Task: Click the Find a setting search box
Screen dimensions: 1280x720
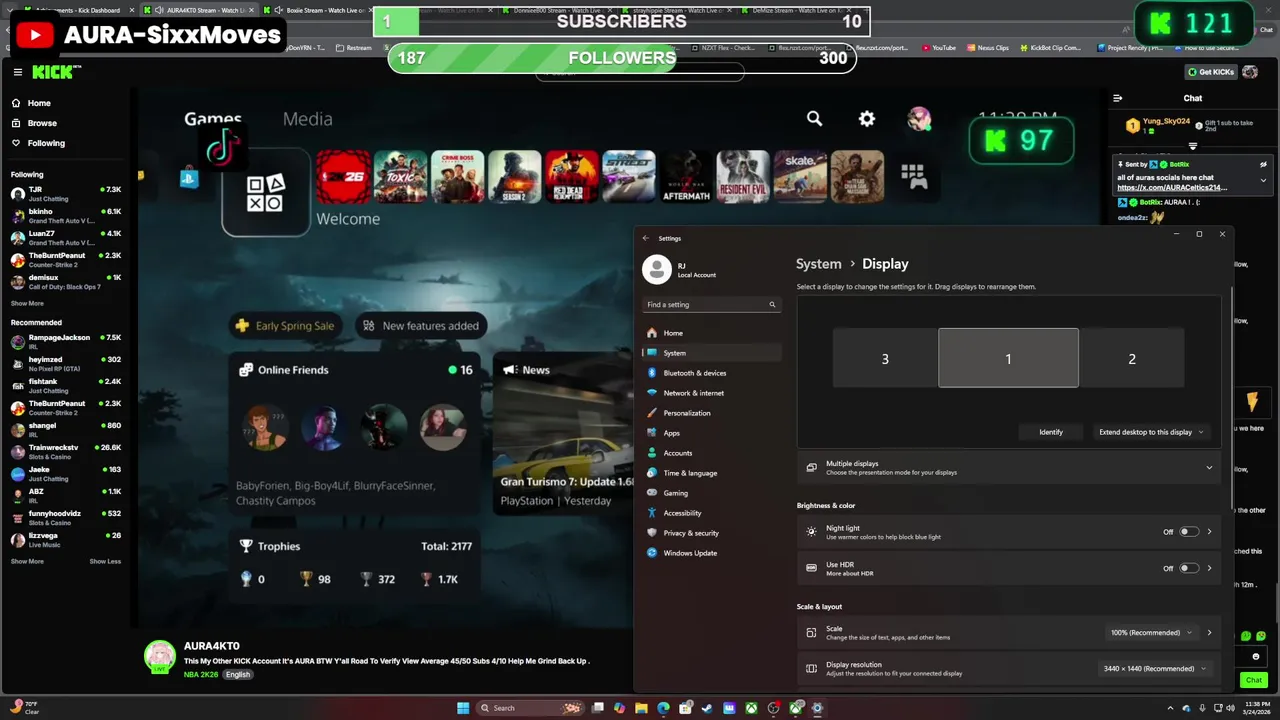Action: point(710,304)
